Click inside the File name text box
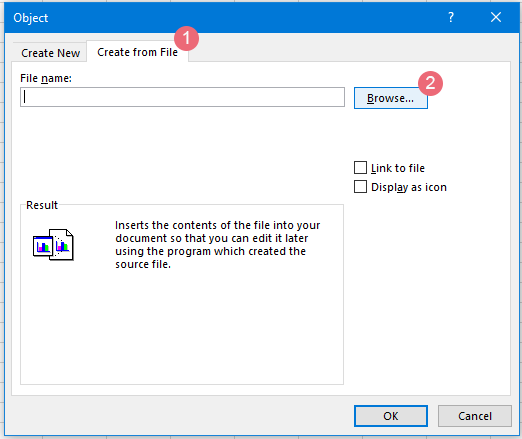Image resolution: width=522 pixels, height=439 pixels. 182,97
